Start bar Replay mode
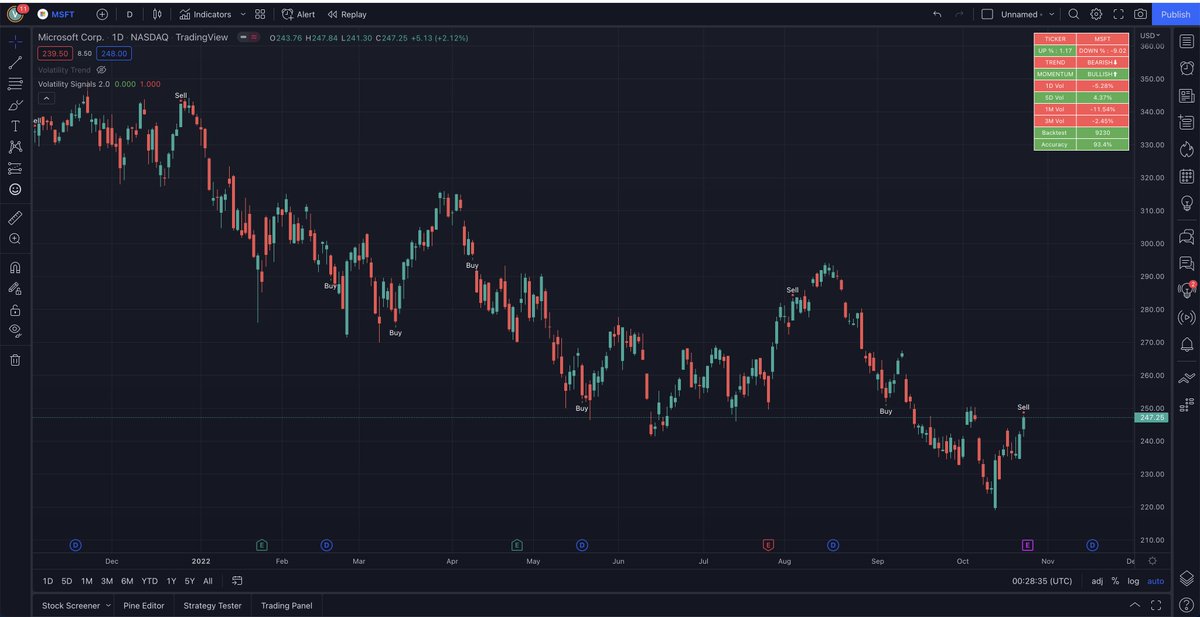 (347, 14)
